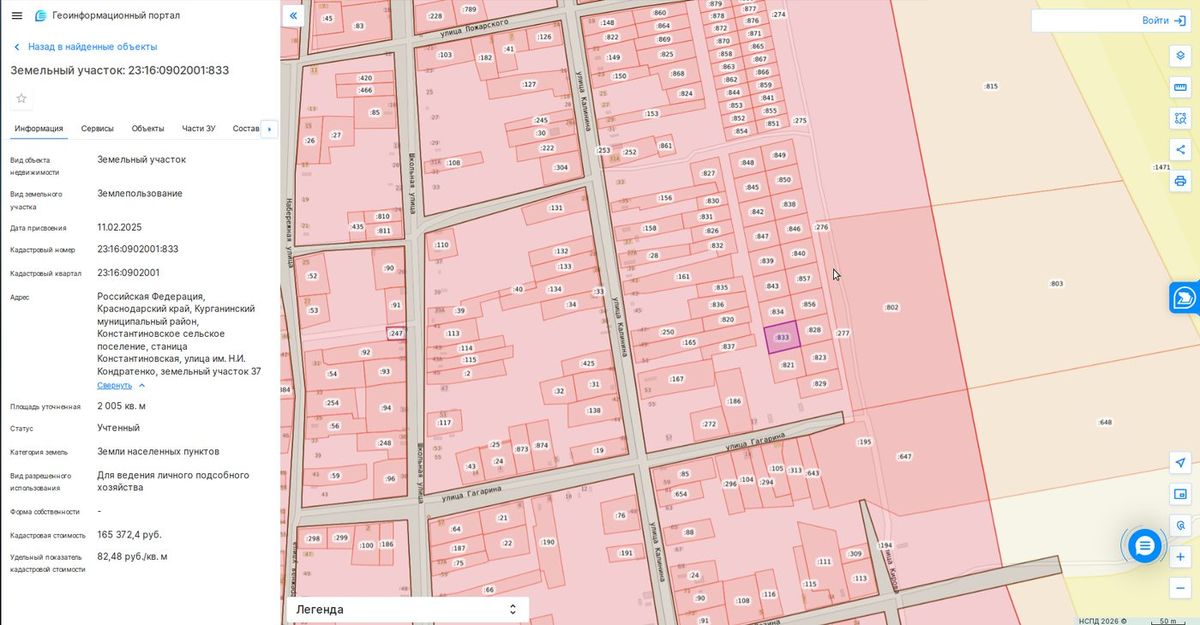Show more tabs with the right arrow
The width and height of the screenshot is (1200, 625).
click(269, 129)
